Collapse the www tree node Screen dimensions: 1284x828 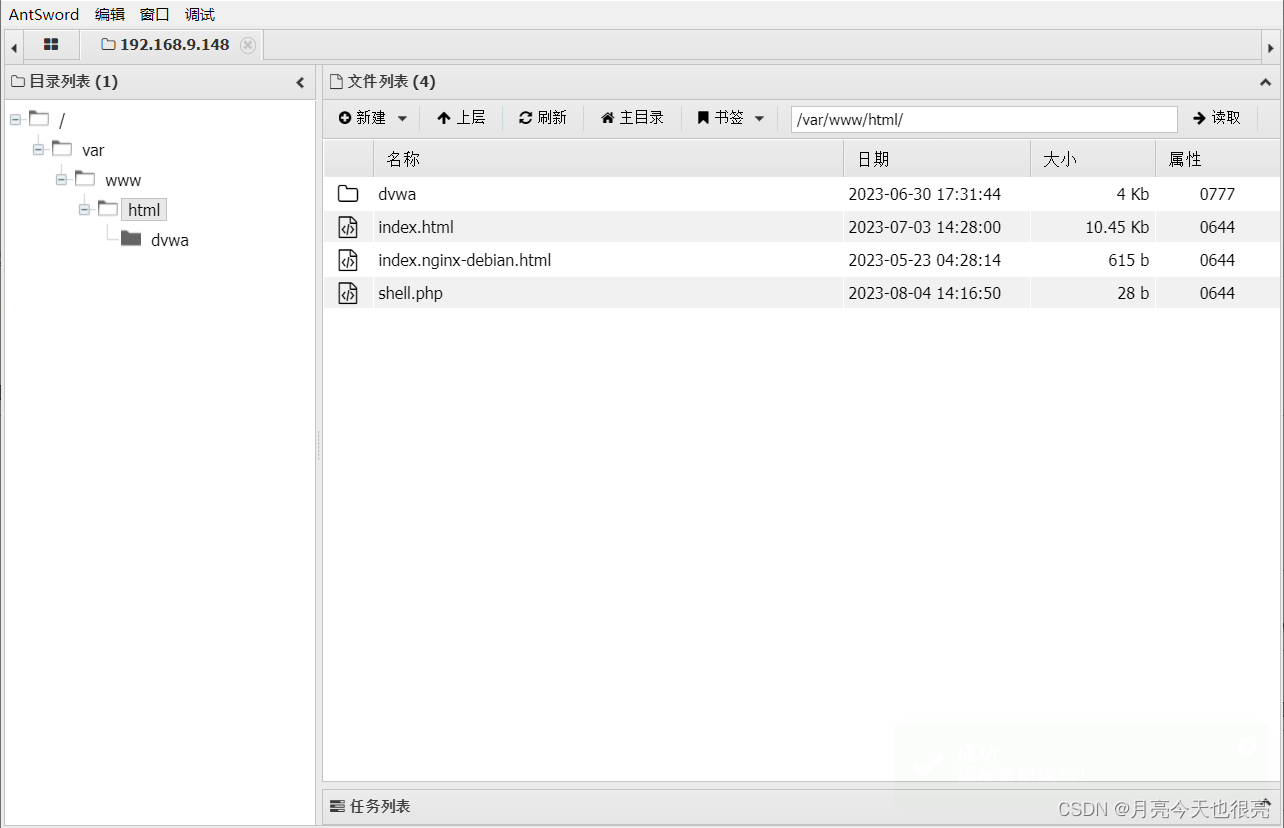pos(61,180)
